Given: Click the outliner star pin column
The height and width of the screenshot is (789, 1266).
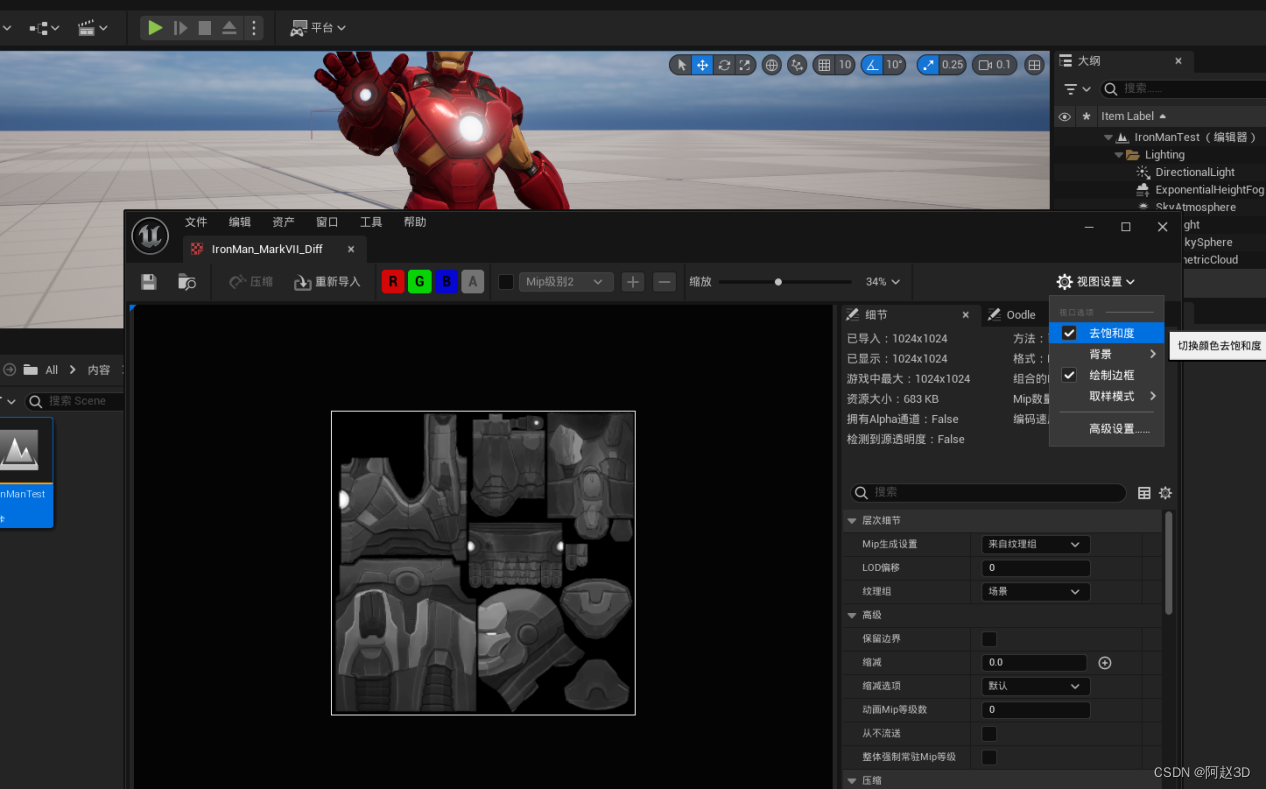Looking at the screenshot, I should 1086,116.
